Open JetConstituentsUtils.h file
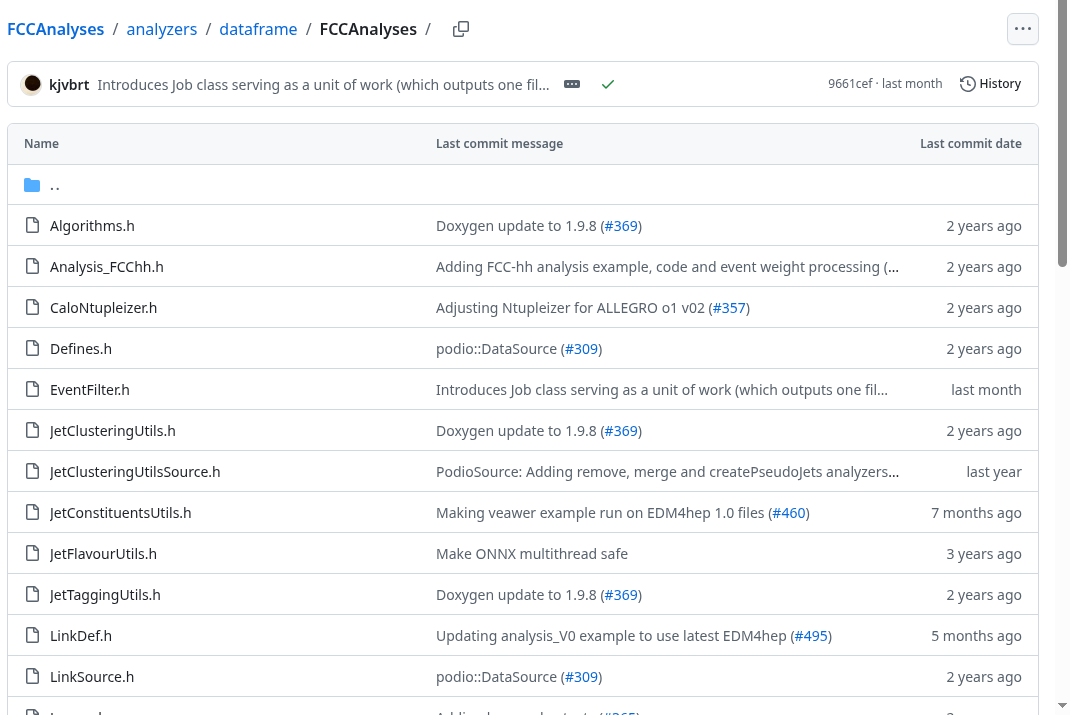The width and height of the screenshot is (1070, 715). pos(120,512)
